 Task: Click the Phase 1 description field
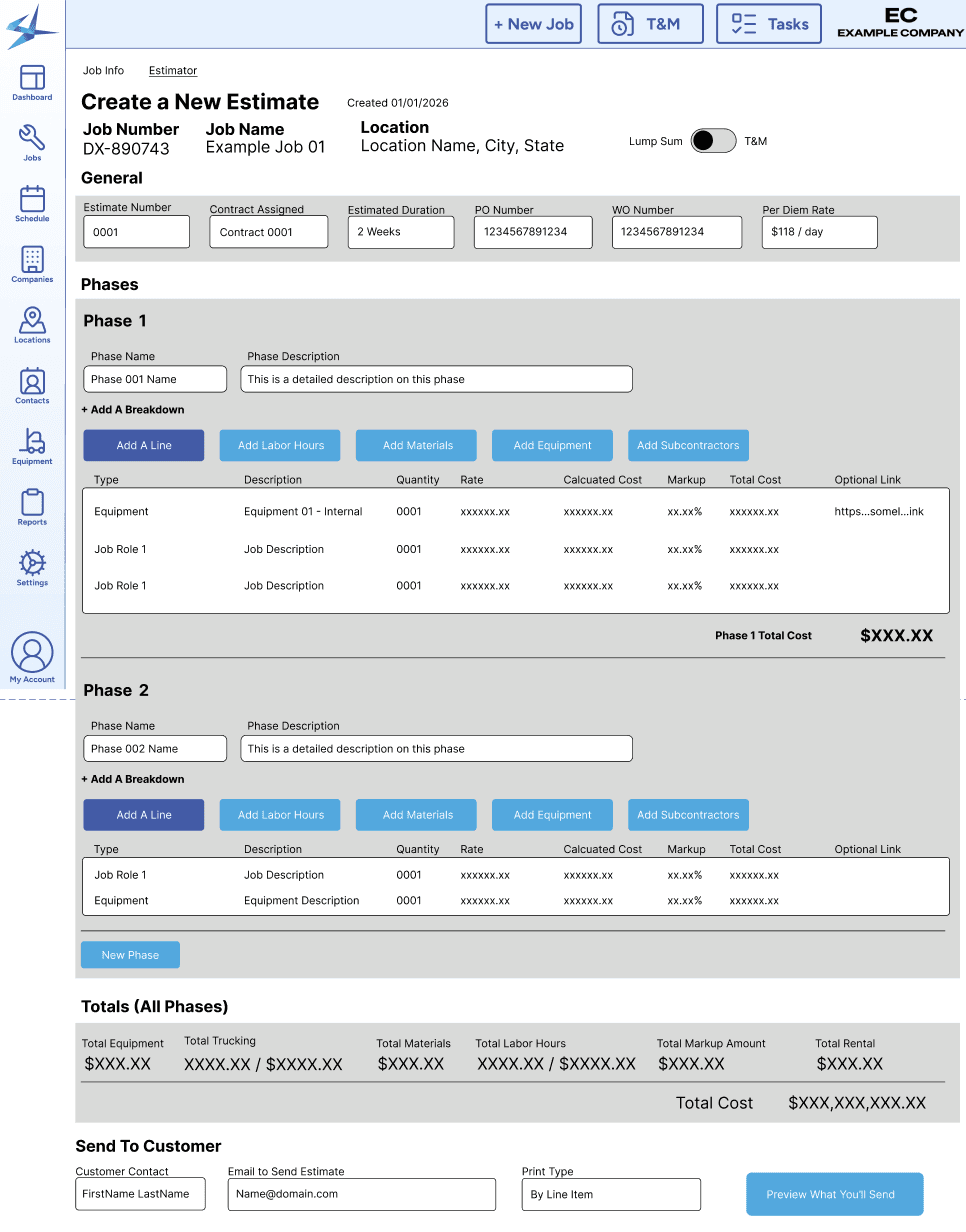(x=436, y=379)
